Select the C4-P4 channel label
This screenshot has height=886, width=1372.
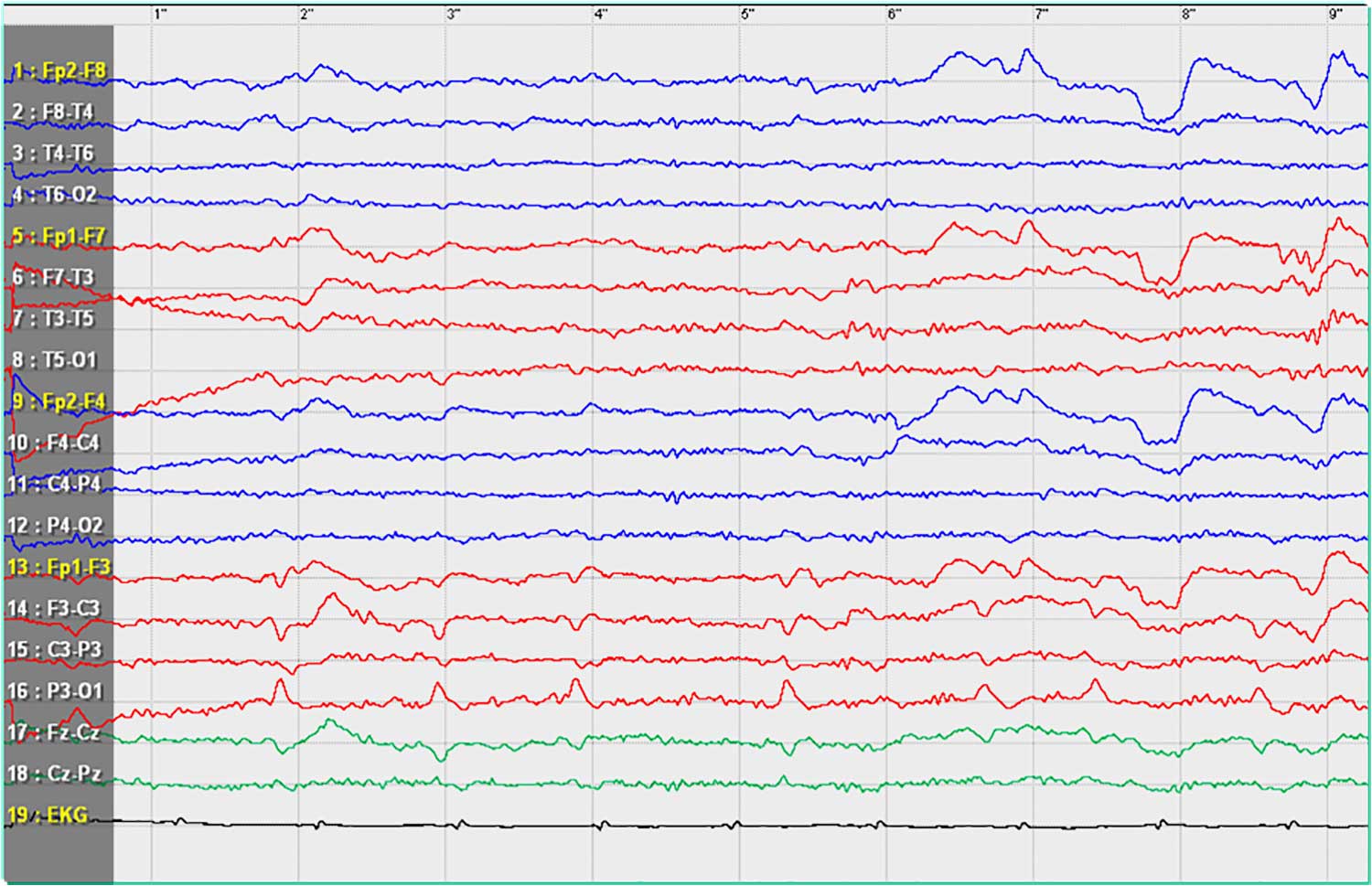(54, 484)
